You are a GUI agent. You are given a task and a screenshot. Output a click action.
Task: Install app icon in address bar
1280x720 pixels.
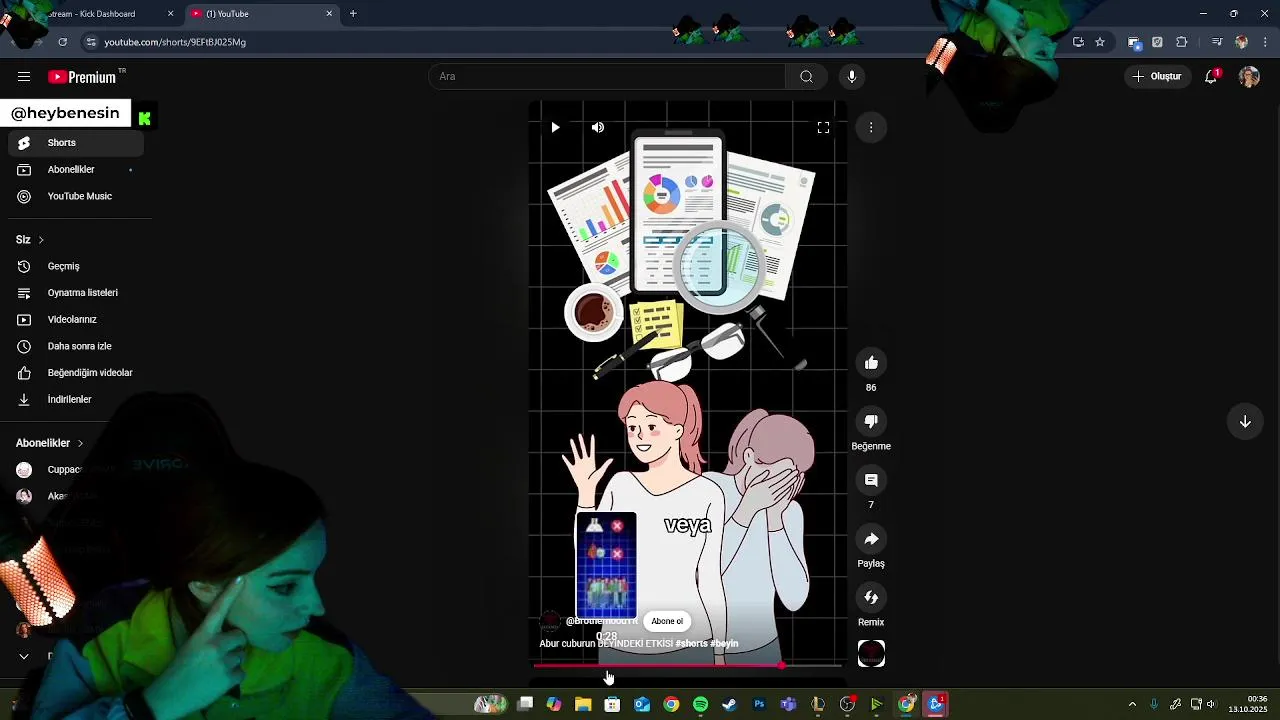[1078, 42]
